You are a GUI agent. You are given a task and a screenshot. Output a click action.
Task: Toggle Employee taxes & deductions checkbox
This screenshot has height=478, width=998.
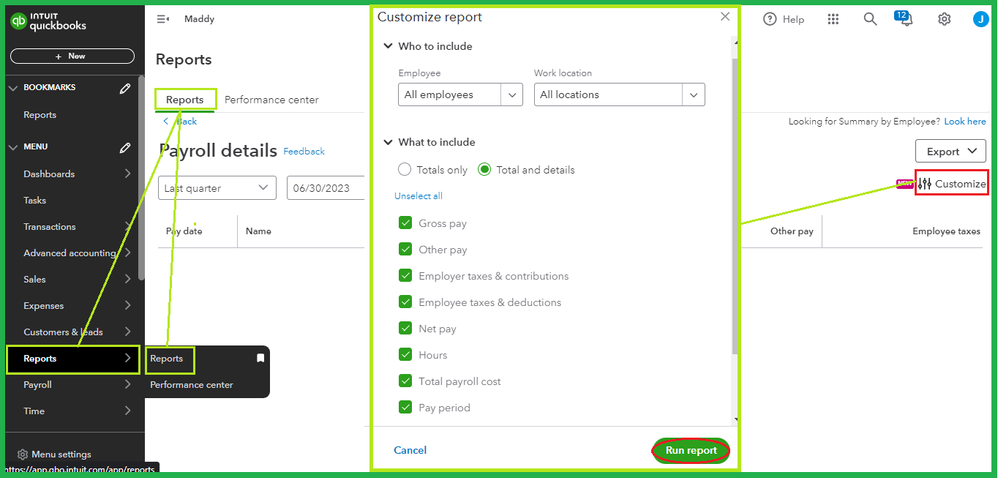tap(405, 302)
